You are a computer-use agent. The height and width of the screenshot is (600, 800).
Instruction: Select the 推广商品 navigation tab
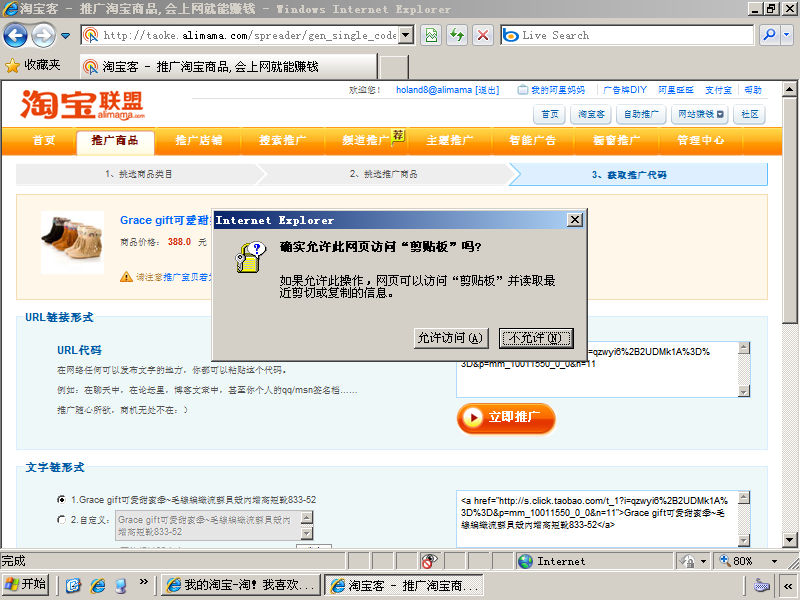[x=115, y=141]
